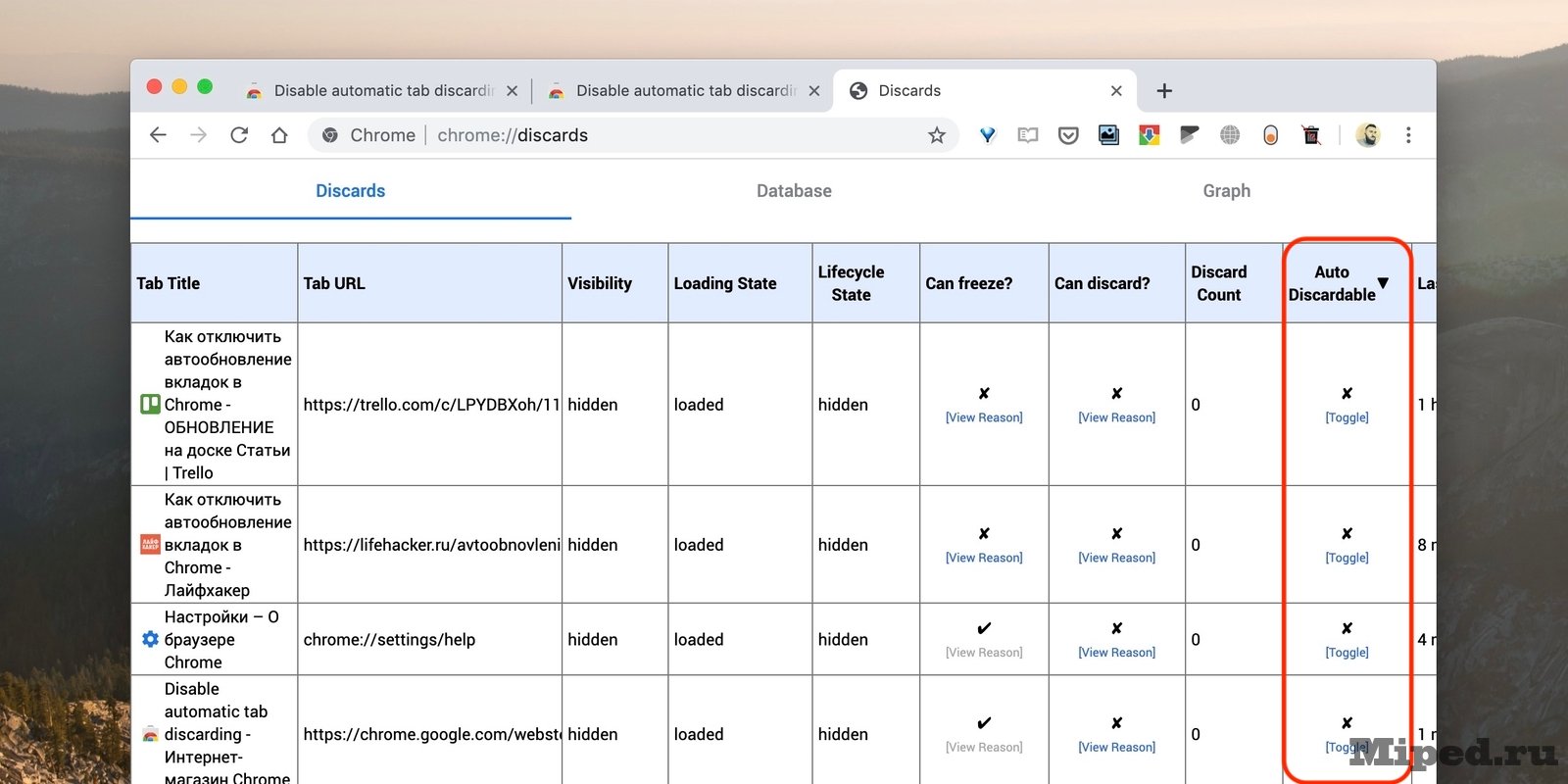Close the Discards browser tab
1568x784 pixels.
[x=1116, y=91]
